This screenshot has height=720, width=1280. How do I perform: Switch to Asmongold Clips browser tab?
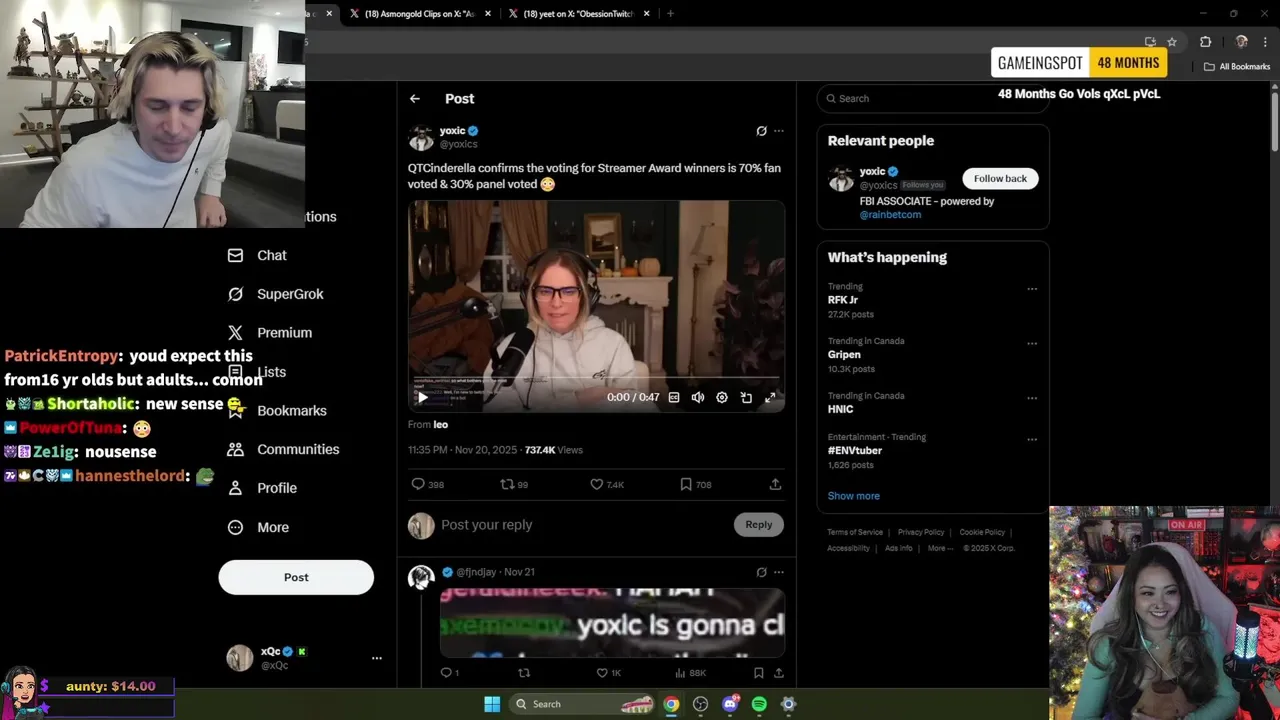point(420,14)
